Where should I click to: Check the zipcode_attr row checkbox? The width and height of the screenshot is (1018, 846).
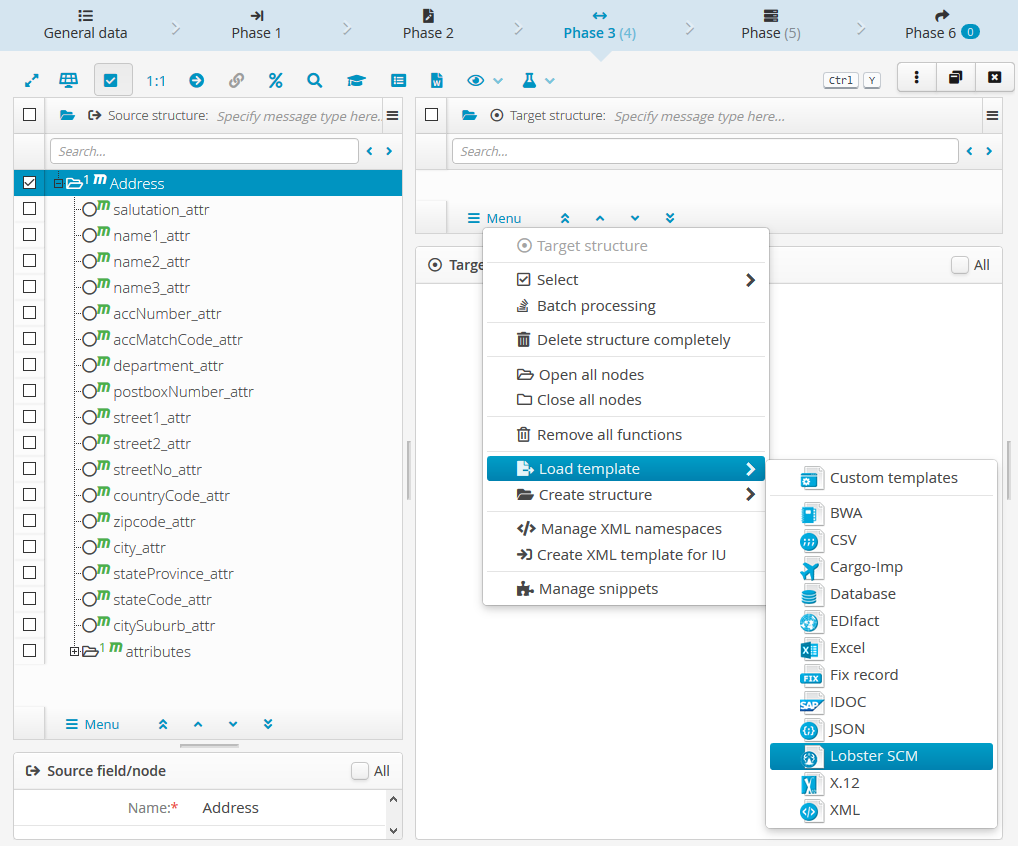[29, 520]
